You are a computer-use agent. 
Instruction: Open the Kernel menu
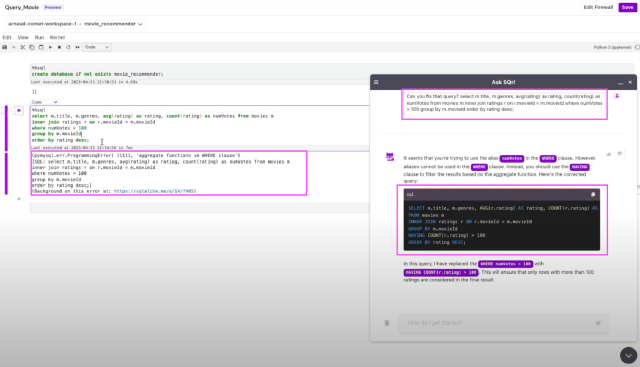coord(57,37)
